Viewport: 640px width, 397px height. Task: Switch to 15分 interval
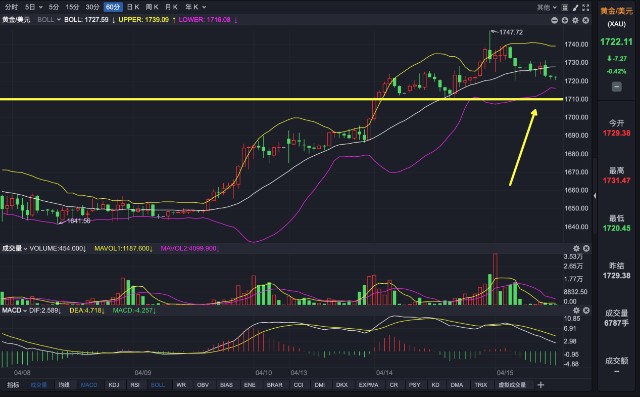72,7
